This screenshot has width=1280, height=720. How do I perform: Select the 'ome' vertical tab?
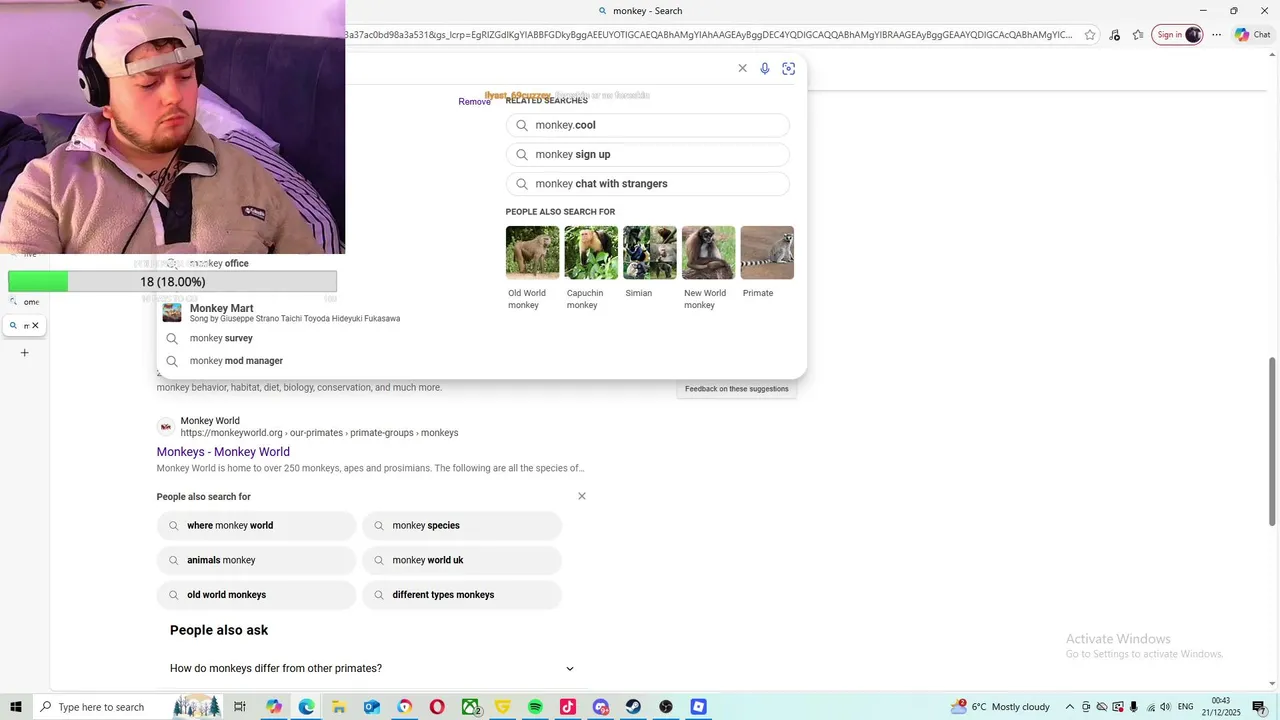[25, 301]
